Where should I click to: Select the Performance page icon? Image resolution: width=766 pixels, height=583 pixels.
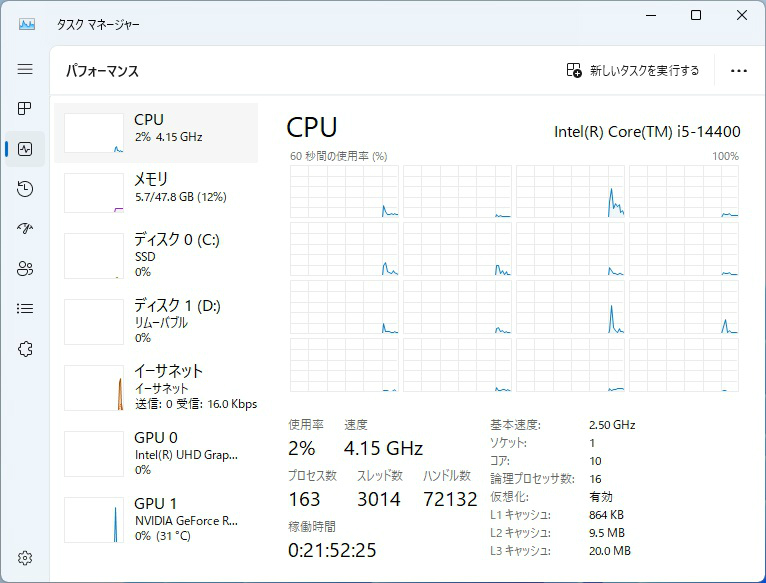[x=25, y=149]
